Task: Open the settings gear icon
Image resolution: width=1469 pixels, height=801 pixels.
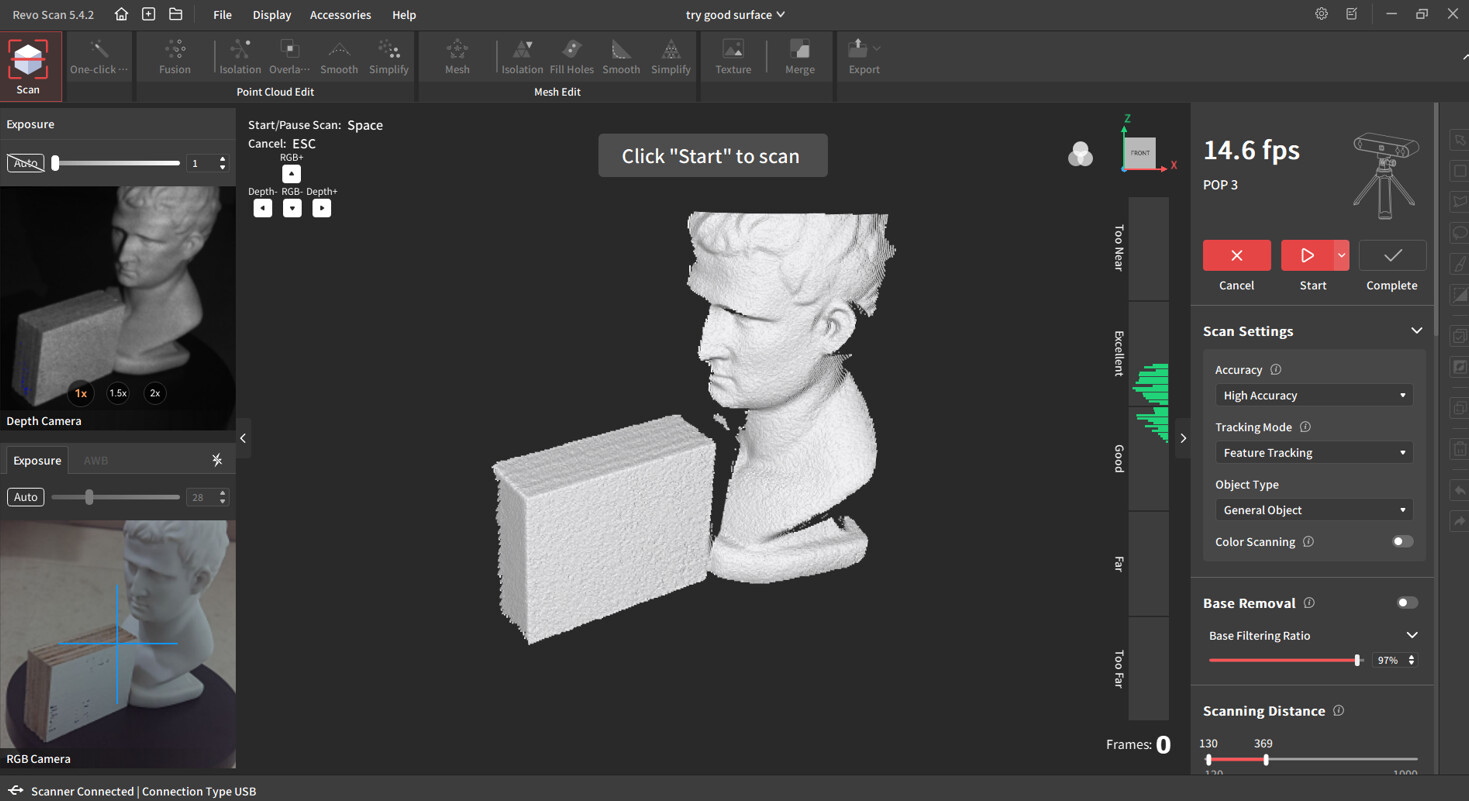Action: (1321, 14)
